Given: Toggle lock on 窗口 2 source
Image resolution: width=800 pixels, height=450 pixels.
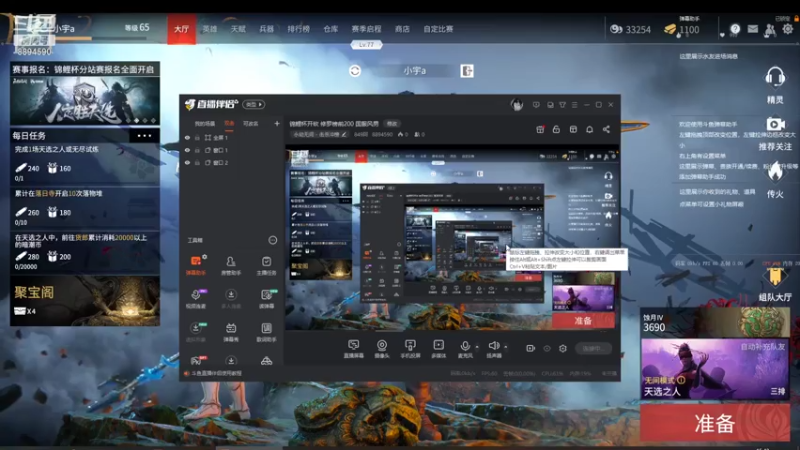Looking at the screenshot, I should [x=197, y=163].
